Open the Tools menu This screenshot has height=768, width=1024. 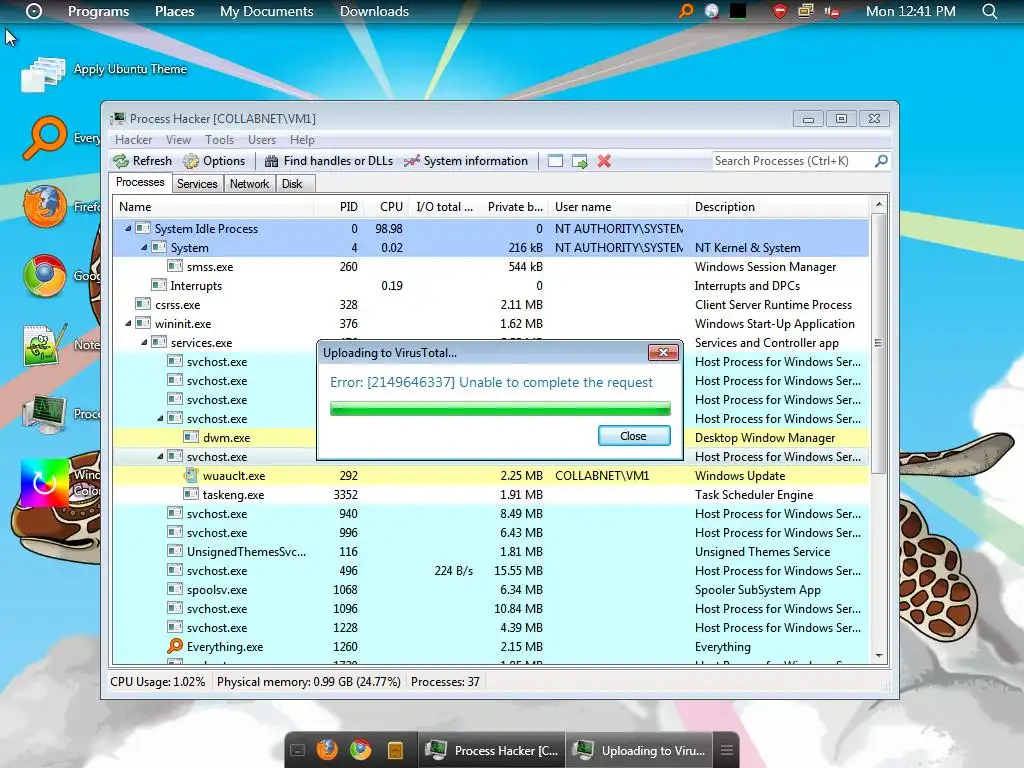(219, 140)
